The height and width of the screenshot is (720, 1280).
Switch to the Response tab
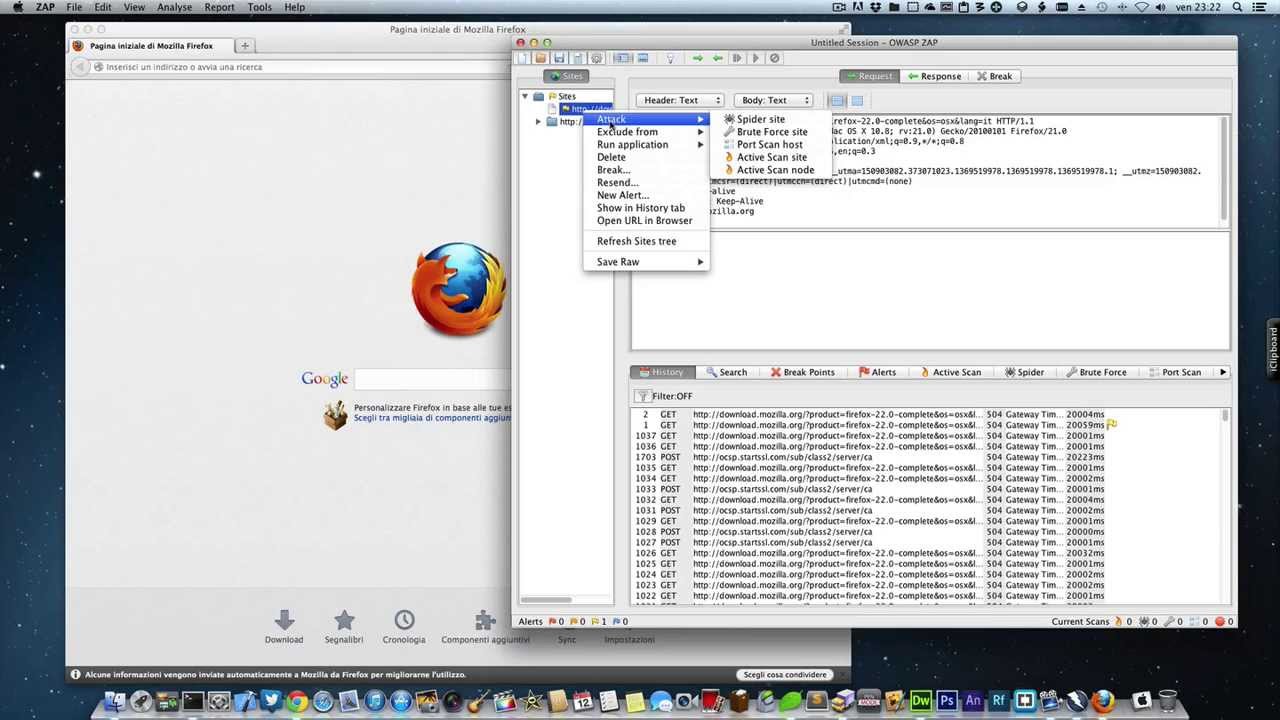[x=934, y=76]
